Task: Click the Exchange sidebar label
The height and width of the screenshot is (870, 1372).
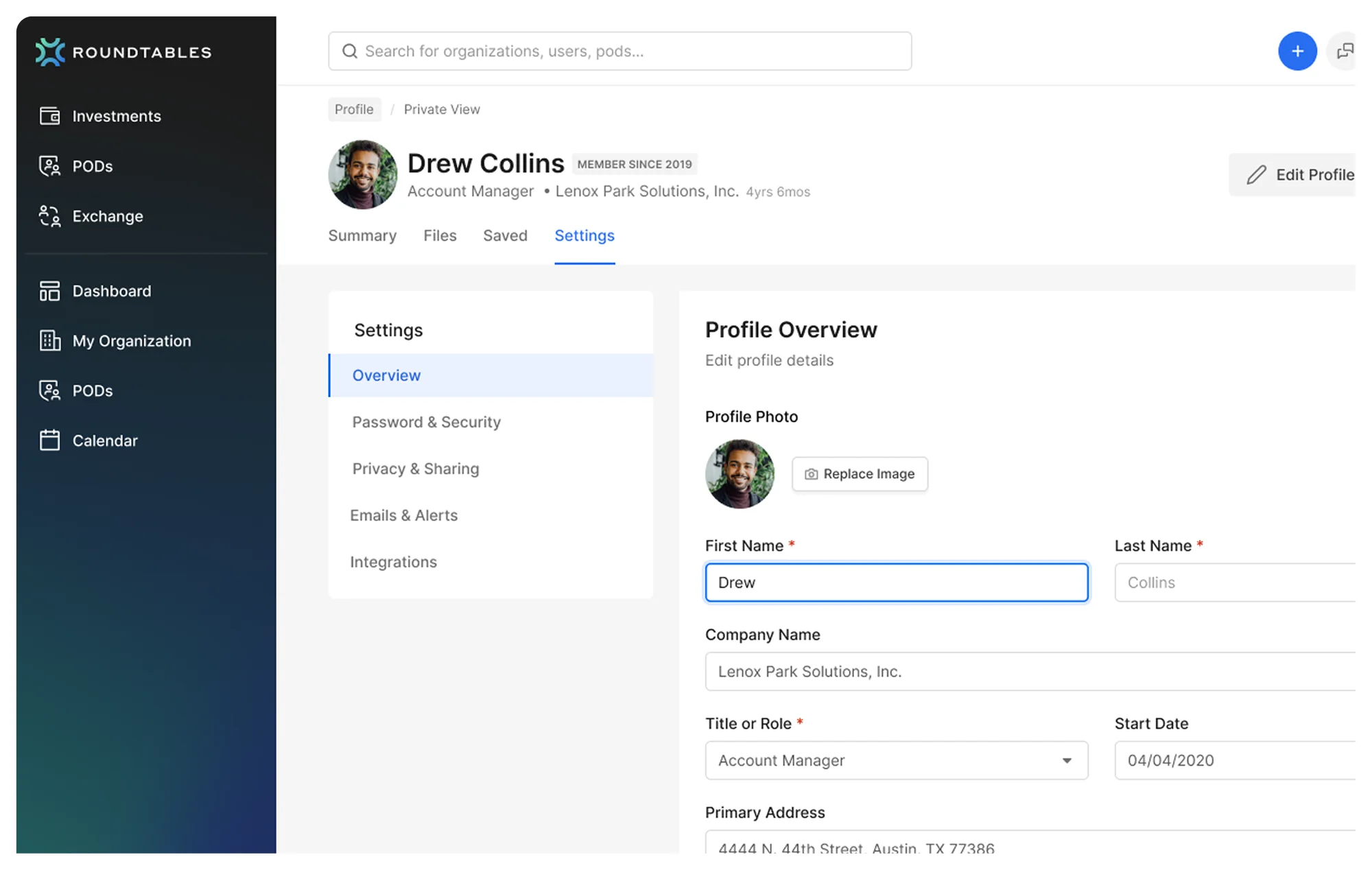Action: pos(108,216)
